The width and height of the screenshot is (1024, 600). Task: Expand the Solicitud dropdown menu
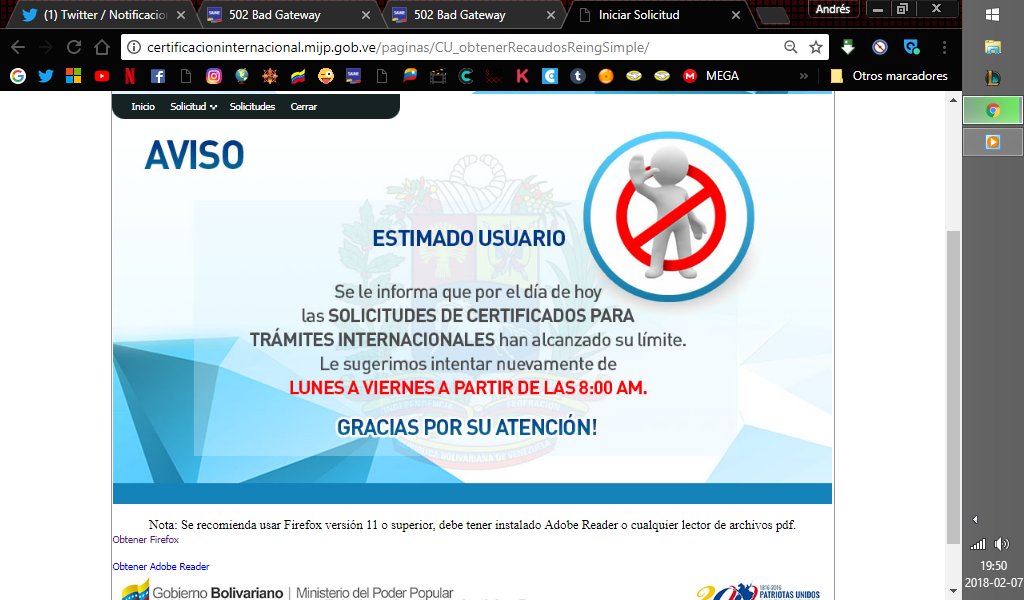point(193,106)
